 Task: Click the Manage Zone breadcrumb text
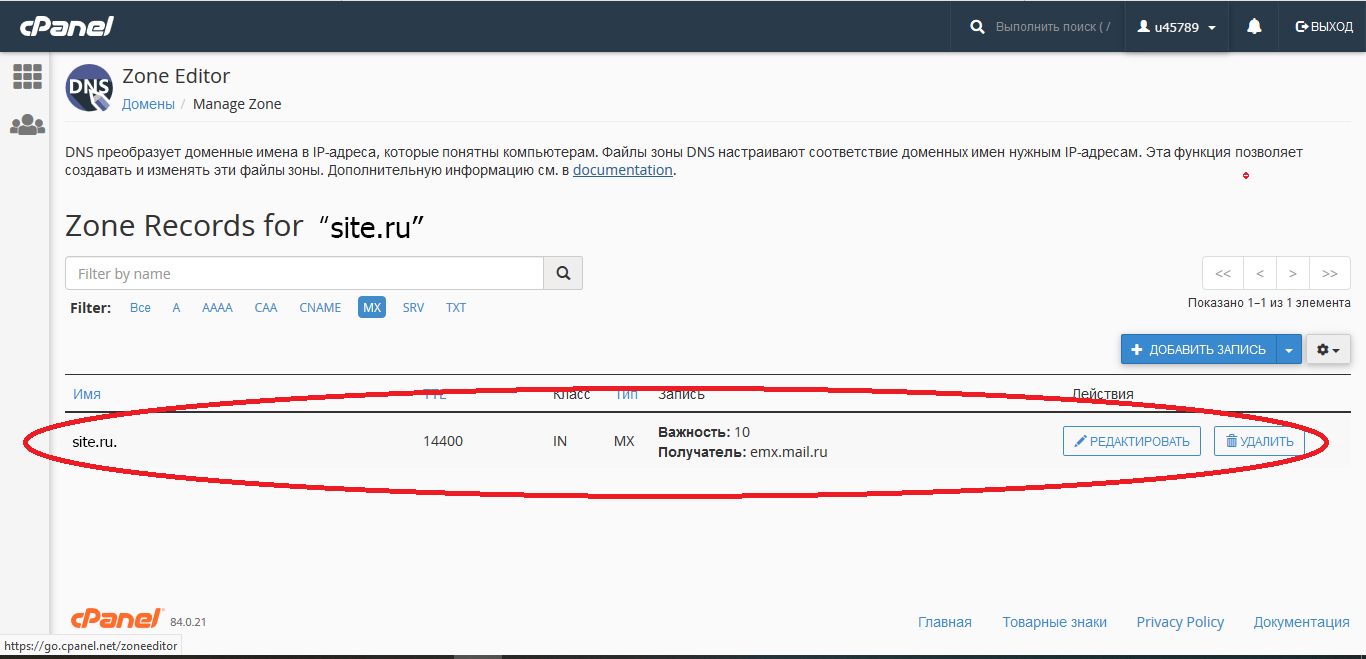(237, 104)
